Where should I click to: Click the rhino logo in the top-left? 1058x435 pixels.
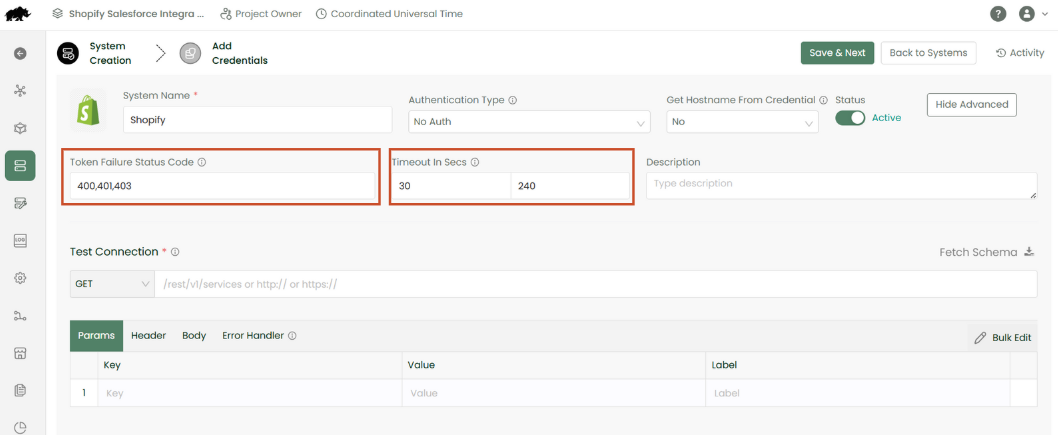pos(19,13)
